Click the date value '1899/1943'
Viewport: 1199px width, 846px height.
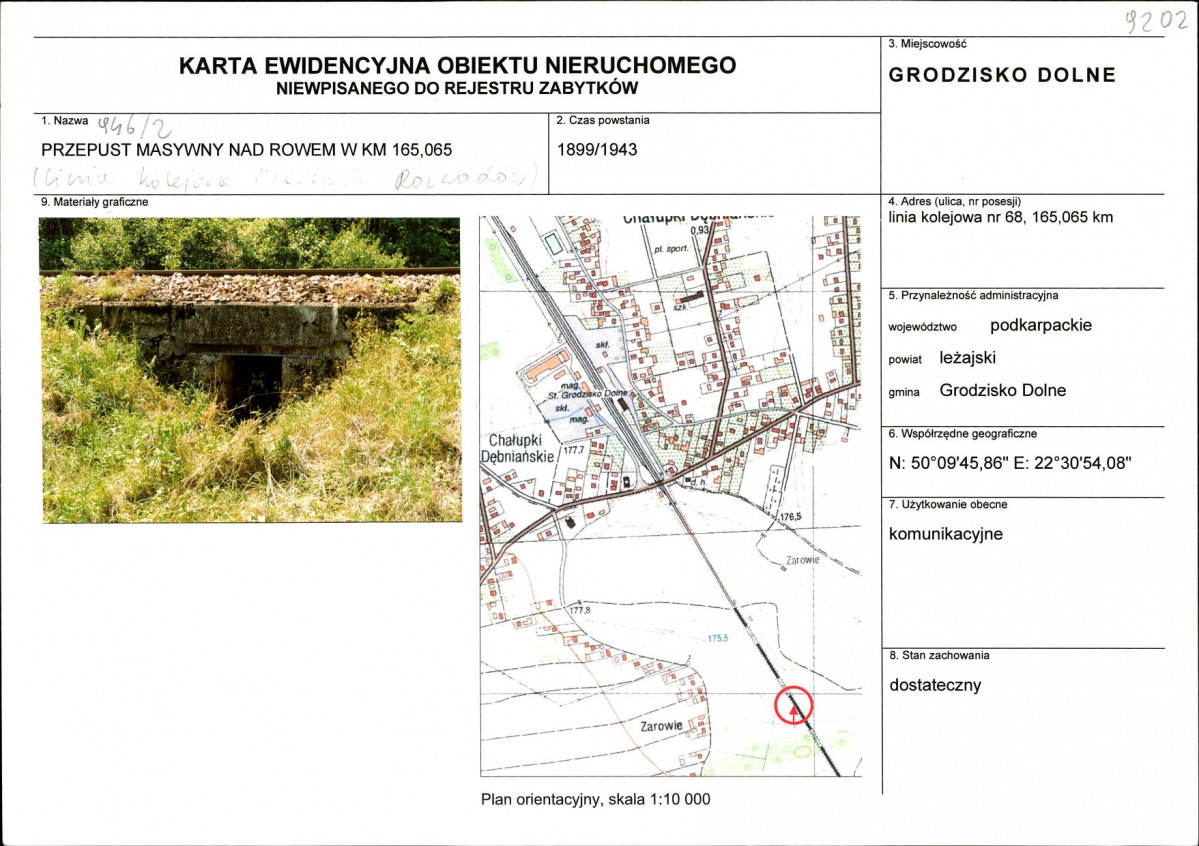(596, 150)
